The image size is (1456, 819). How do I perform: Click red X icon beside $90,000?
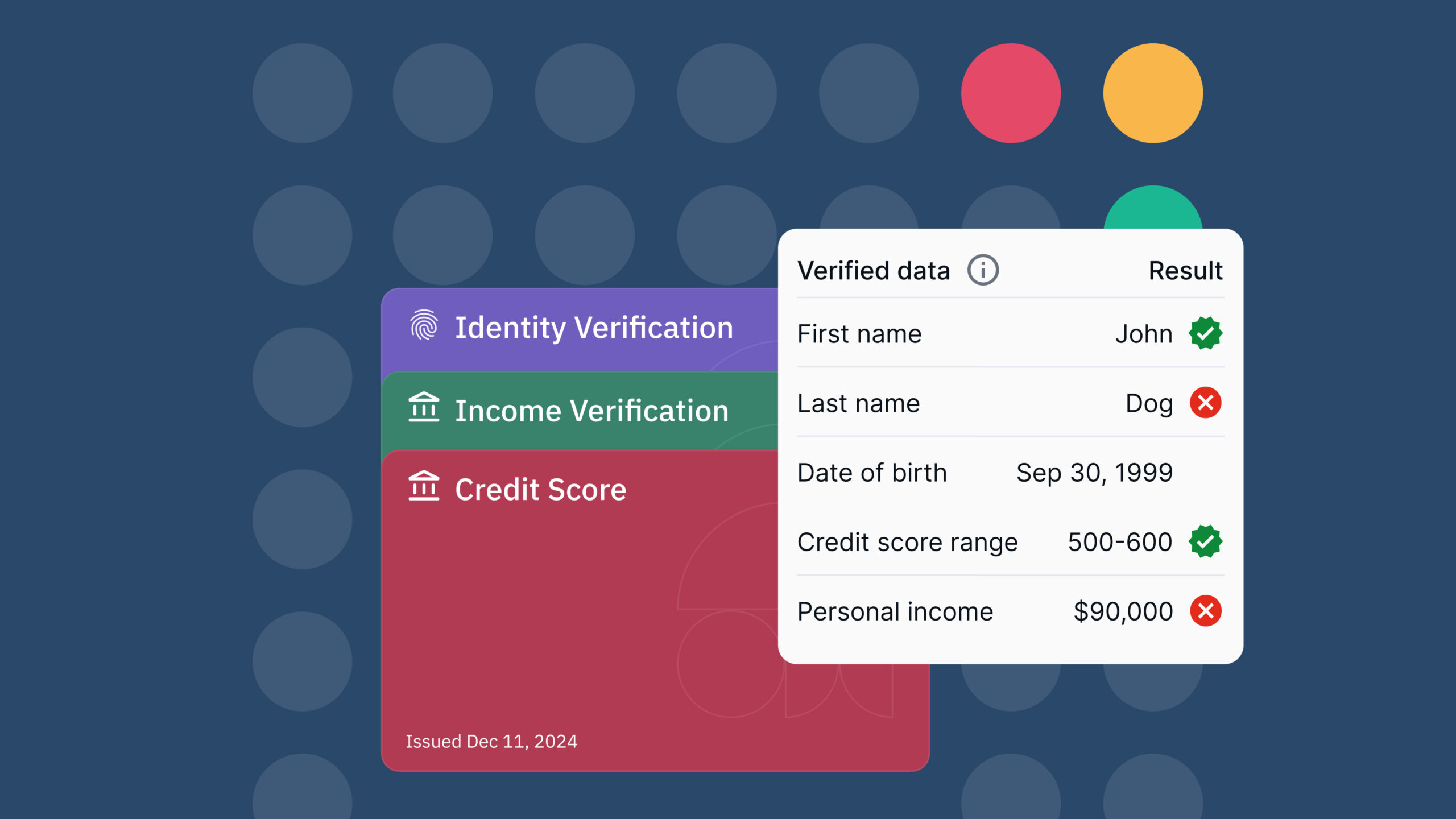pos(1205,611)
